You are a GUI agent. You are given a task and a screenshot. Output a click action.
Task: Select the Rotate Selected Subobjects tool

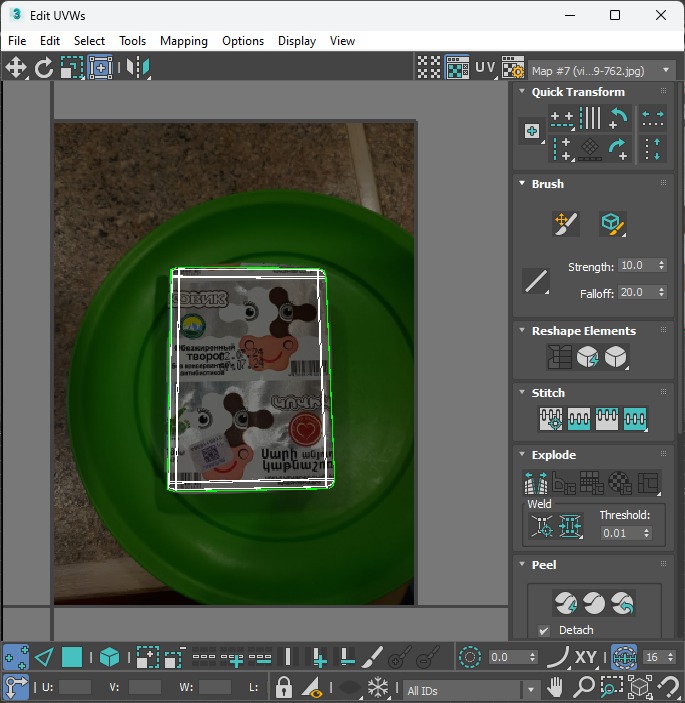tap(43, 68)
